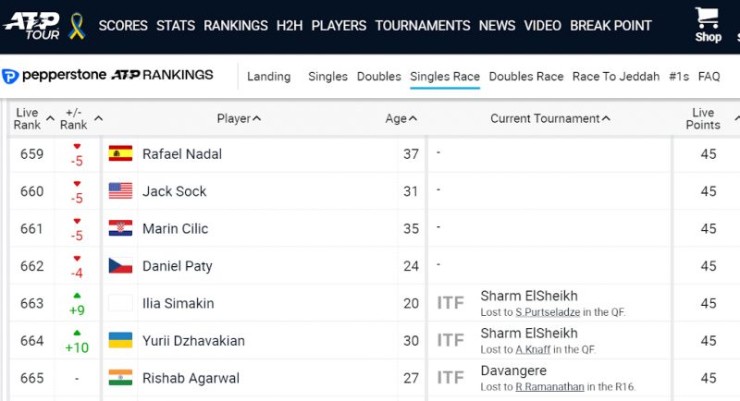
Task: Sort by the Player column header
Action: 238,119
